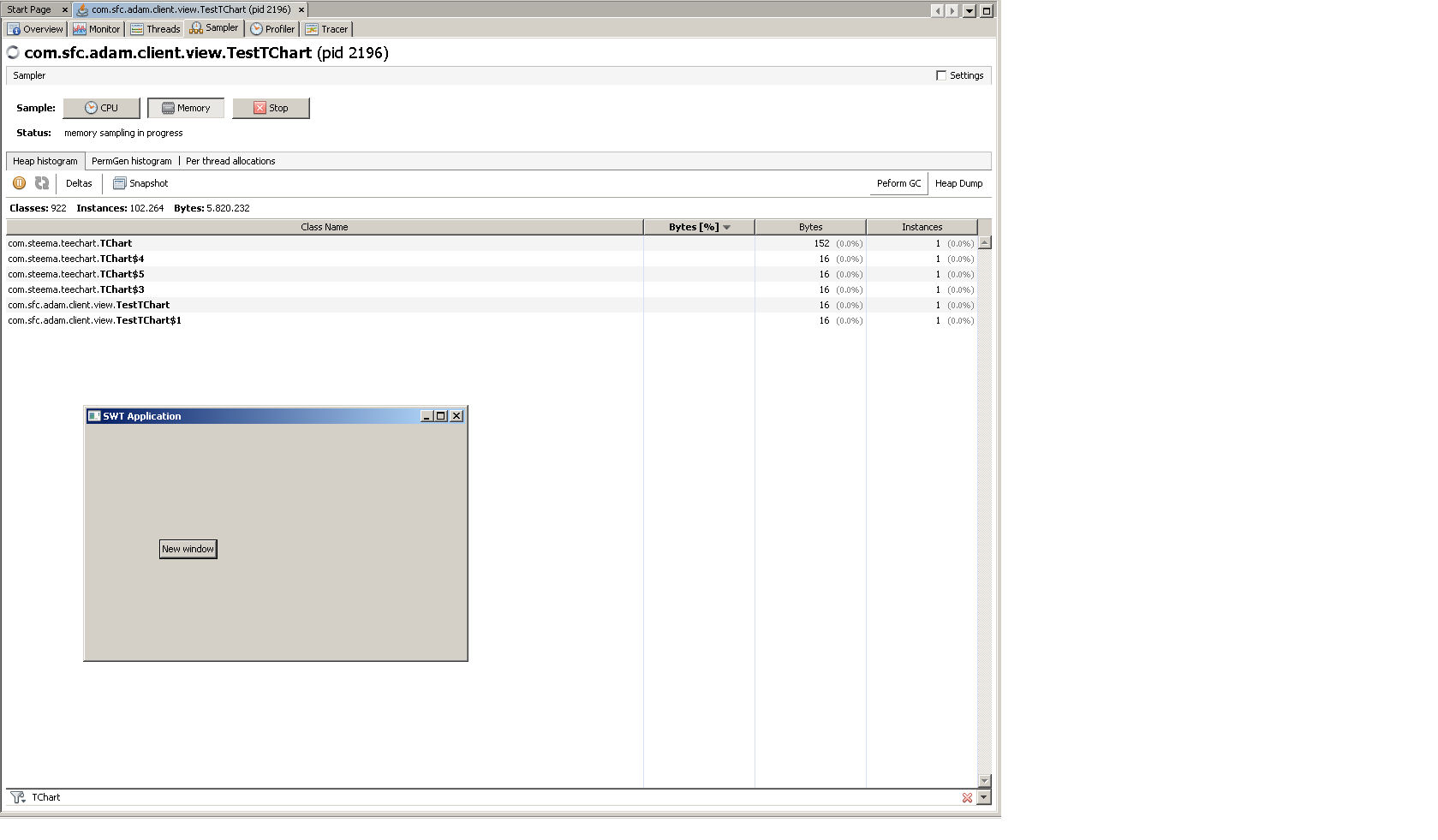Maximize the SWT Application window
Image resolution: width=1438 pixels, height=840 pixels.
(440, 416)
